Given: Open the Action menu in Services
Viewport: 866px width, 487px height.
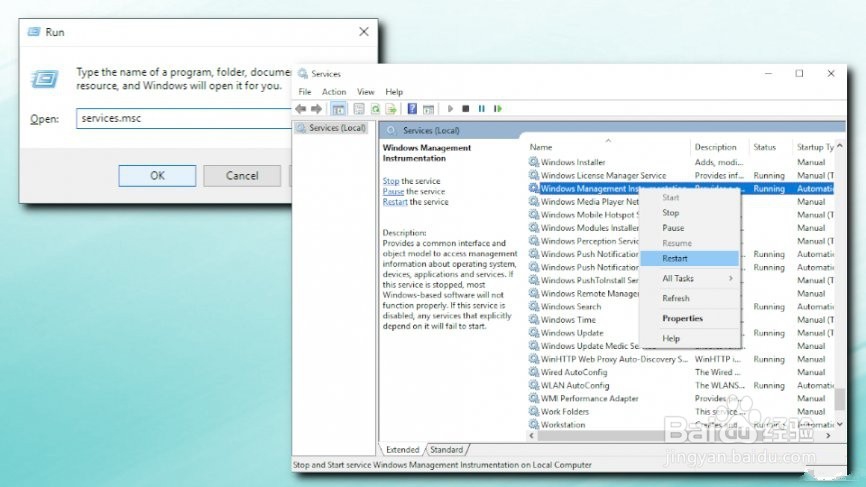Looking at the screenshot, I should pos(334,92).
